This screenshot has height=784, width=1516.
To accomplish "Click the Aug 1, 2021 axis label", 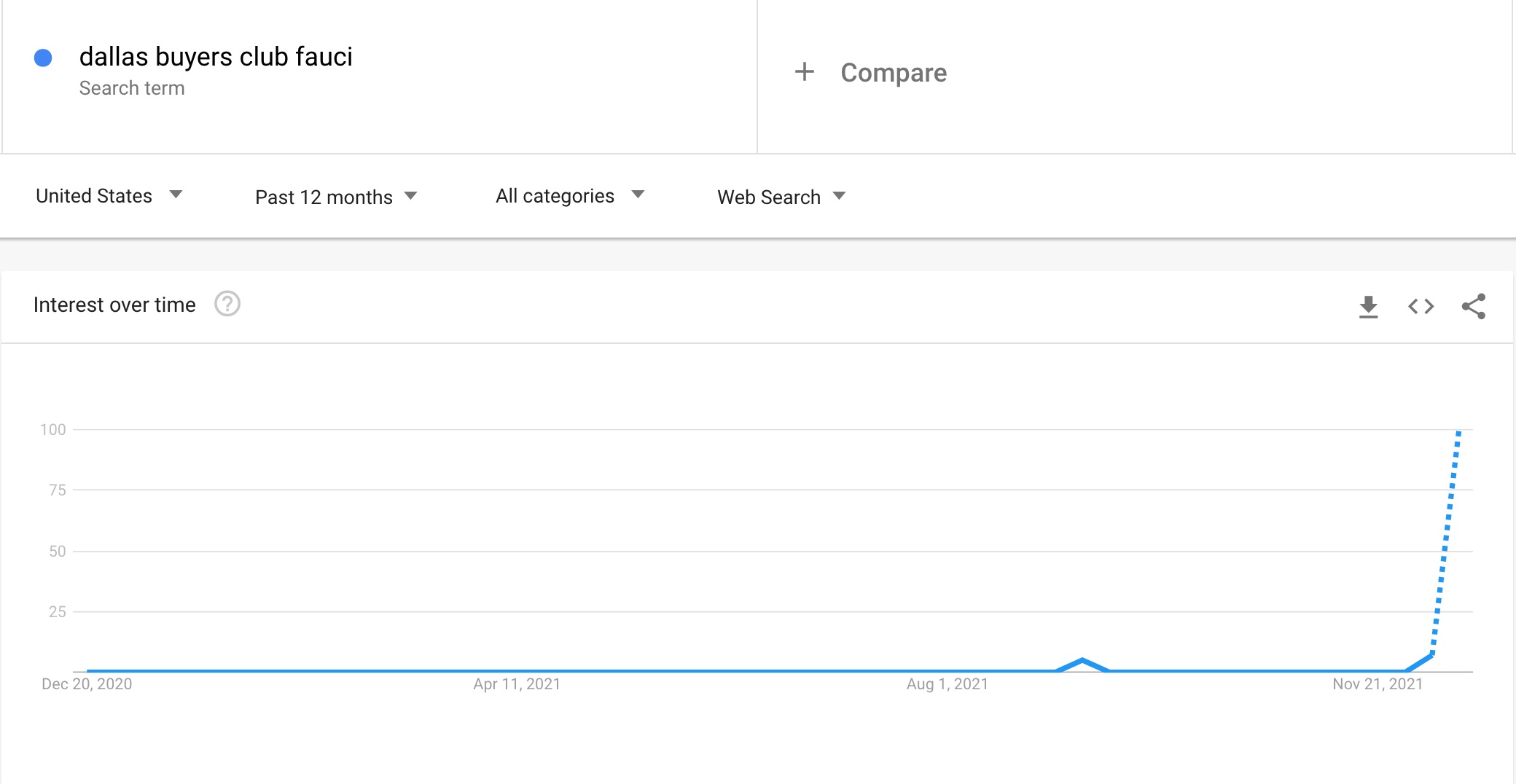I will click(947, 684).
